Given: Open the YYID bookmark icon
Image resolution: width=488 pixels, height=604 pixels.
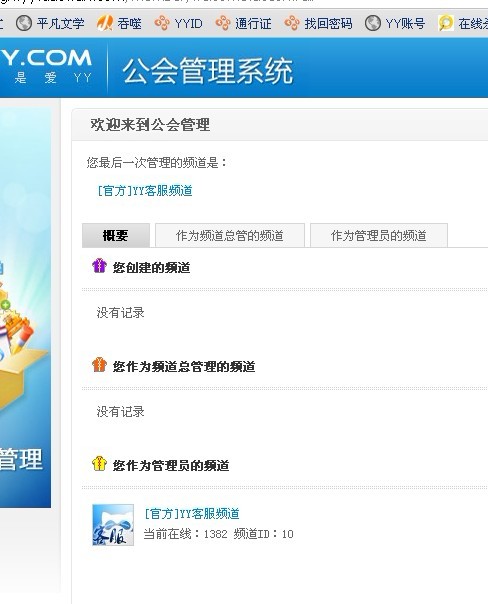Looking at the screenshot, I should pyautogui.click(x=162, y=23).
